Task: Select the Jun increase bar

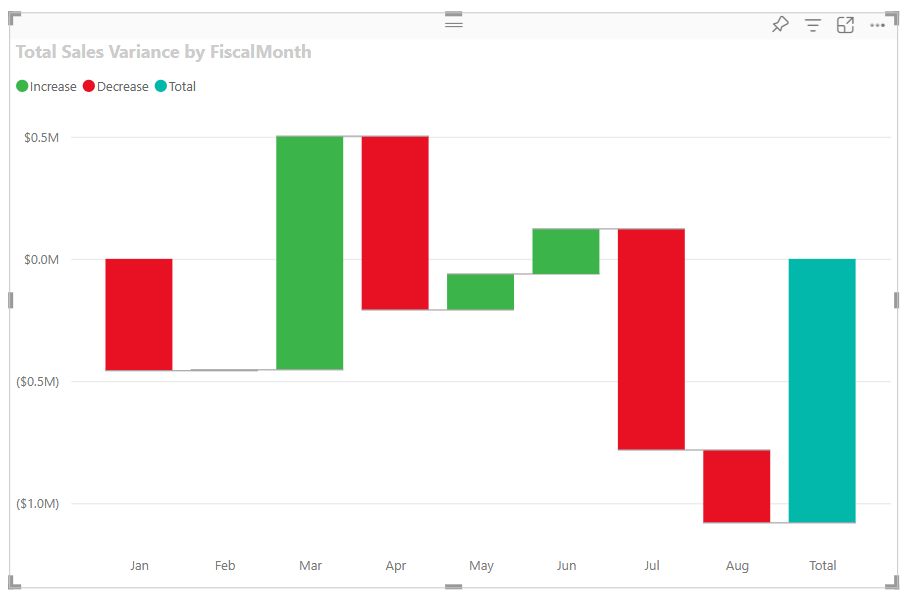Action: 566,250
